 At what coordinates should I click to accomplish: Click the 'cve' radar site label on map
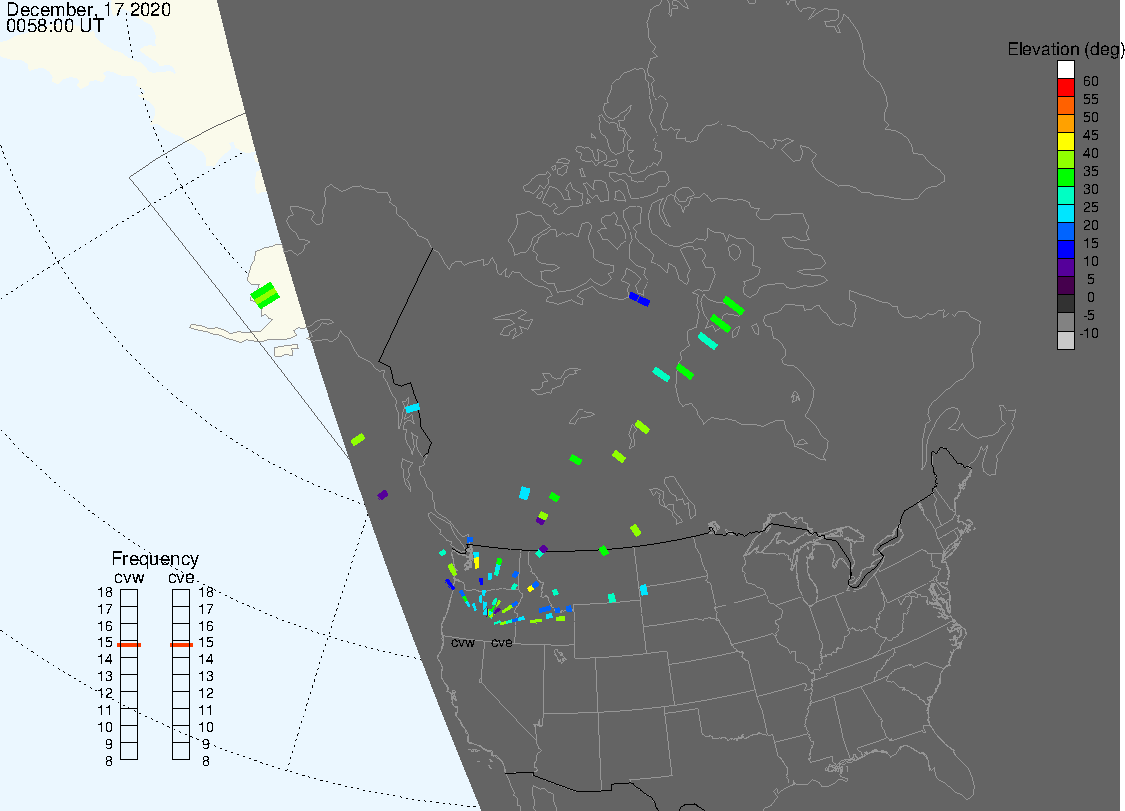[502, 642]
